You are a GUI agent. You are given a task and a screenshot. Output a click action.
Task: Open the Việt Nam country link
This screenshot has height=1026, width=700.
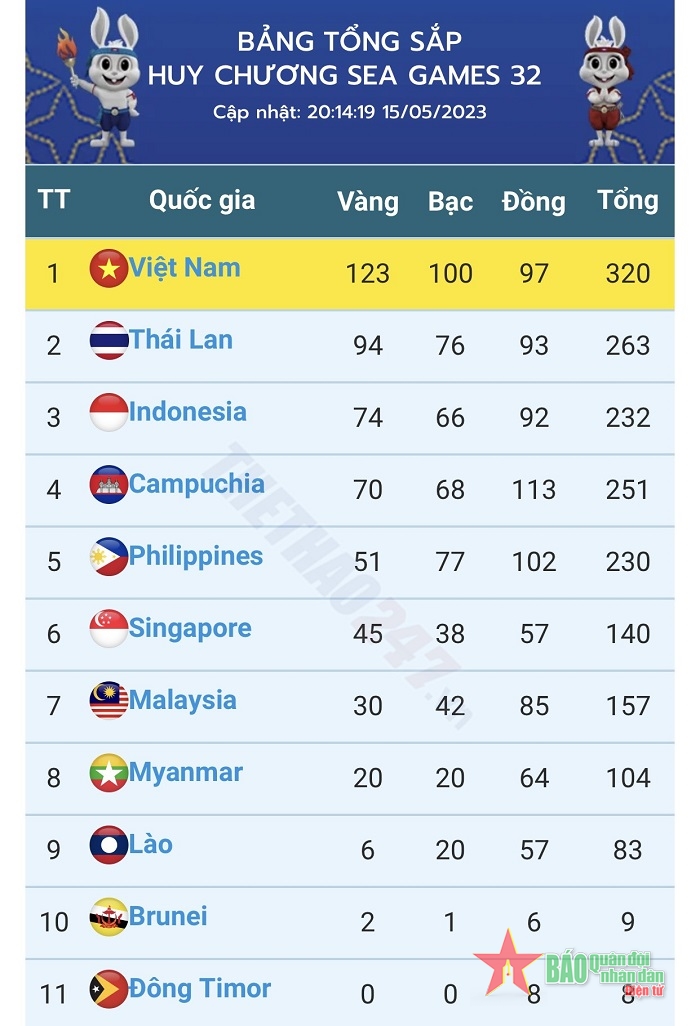pyautogui.click(x=185, y=268)
